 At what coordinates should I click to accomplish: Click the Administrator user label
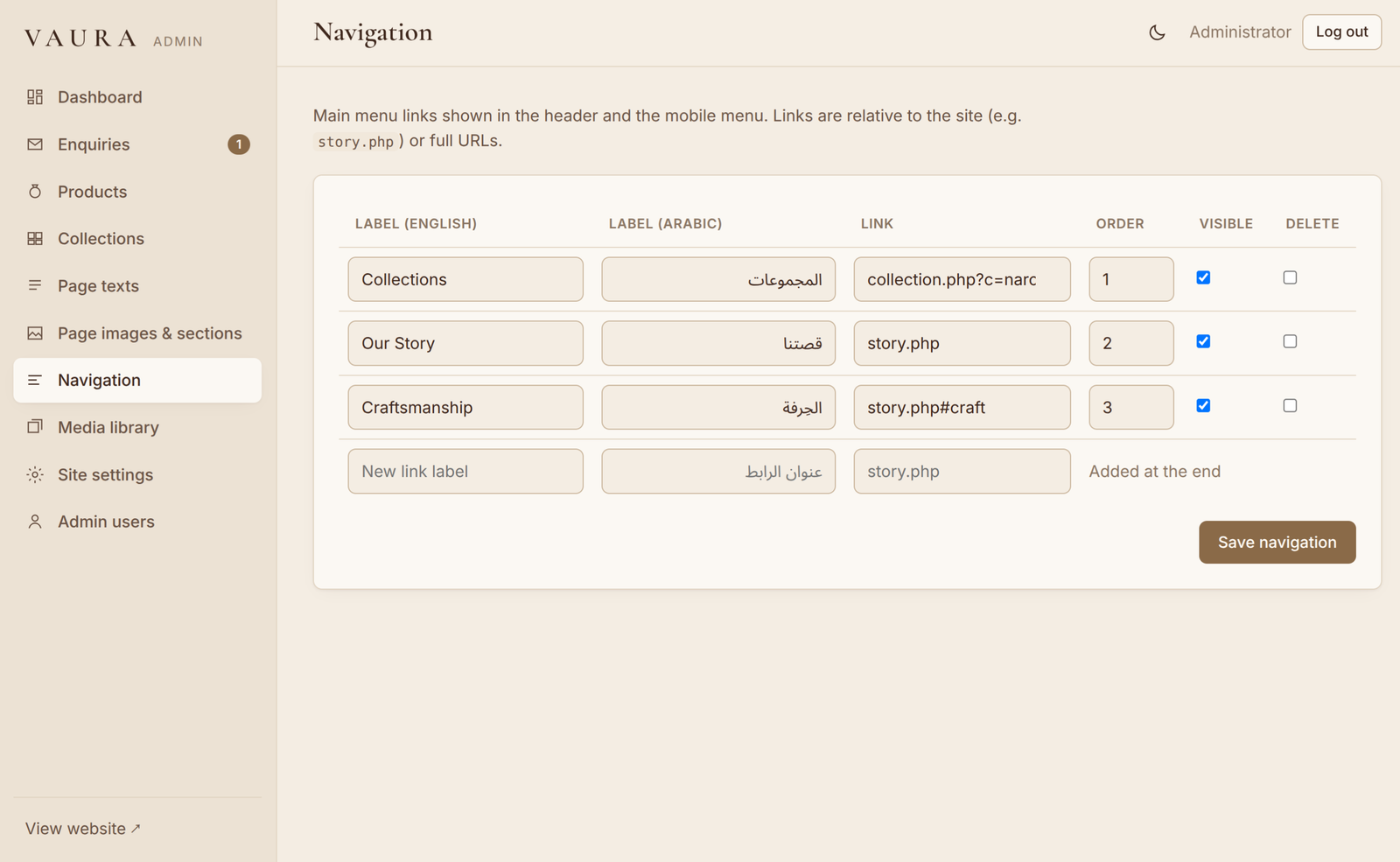1240,32
